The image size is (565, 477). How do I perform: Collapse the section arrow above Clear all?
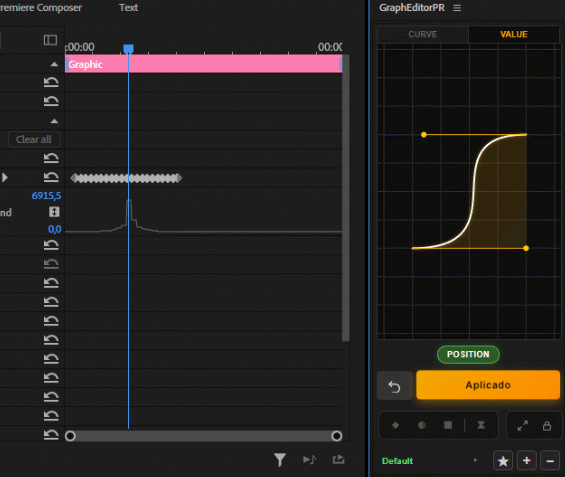pos(54,121)
